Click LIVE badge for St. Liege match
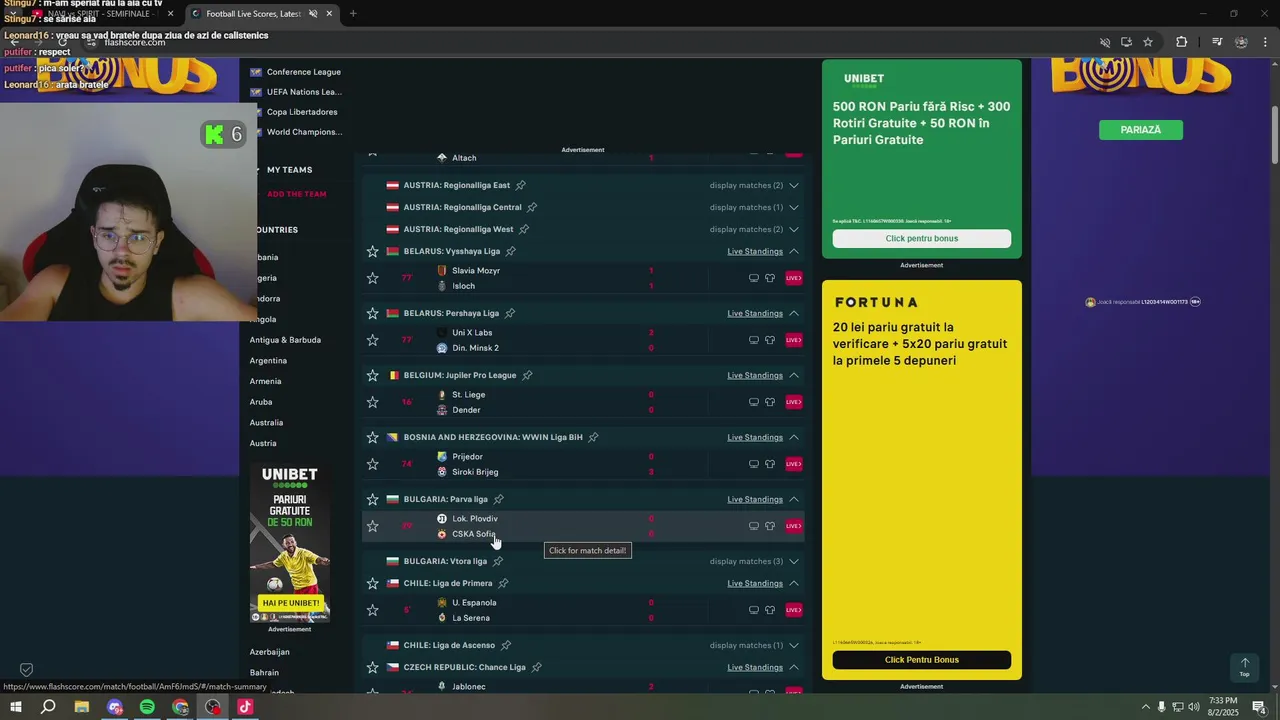Viewport: 1280px width, 720px height. [793, 402]
